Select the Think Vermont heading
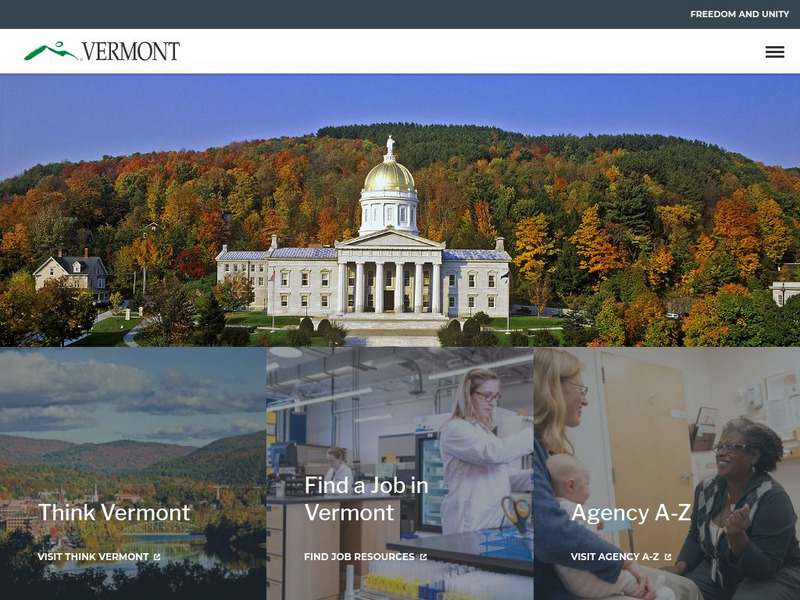Image resolution: width=800 pixels, height=600 pixels. (114, 512)
